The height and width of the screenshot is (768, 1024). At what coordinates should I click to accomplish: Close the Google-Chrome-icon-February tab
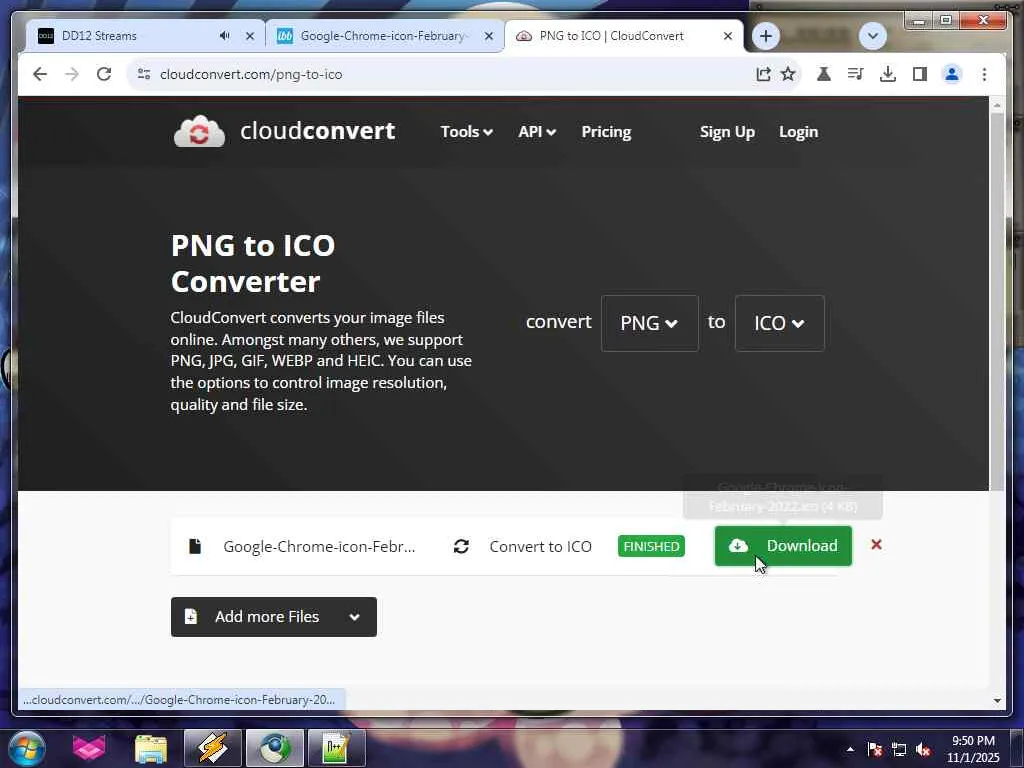coord(488,36)
